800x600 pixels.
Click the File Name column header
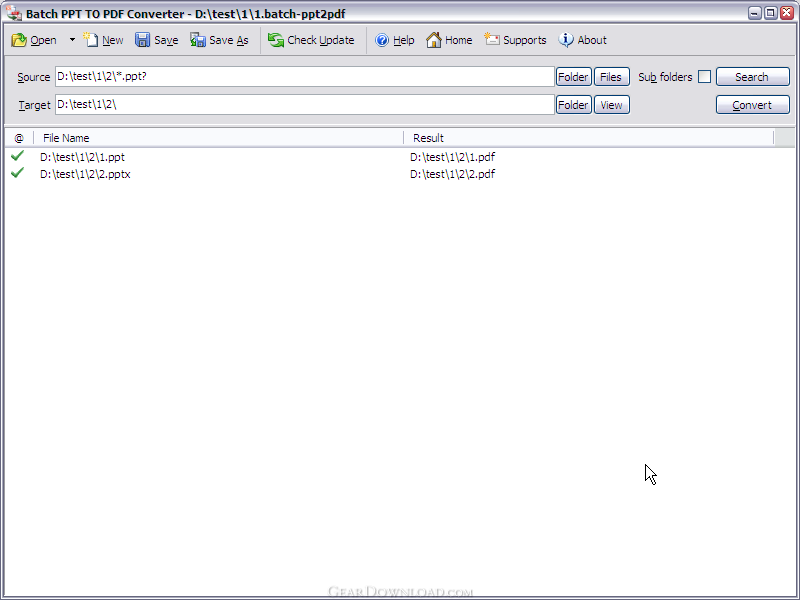(x=218, y=138)
